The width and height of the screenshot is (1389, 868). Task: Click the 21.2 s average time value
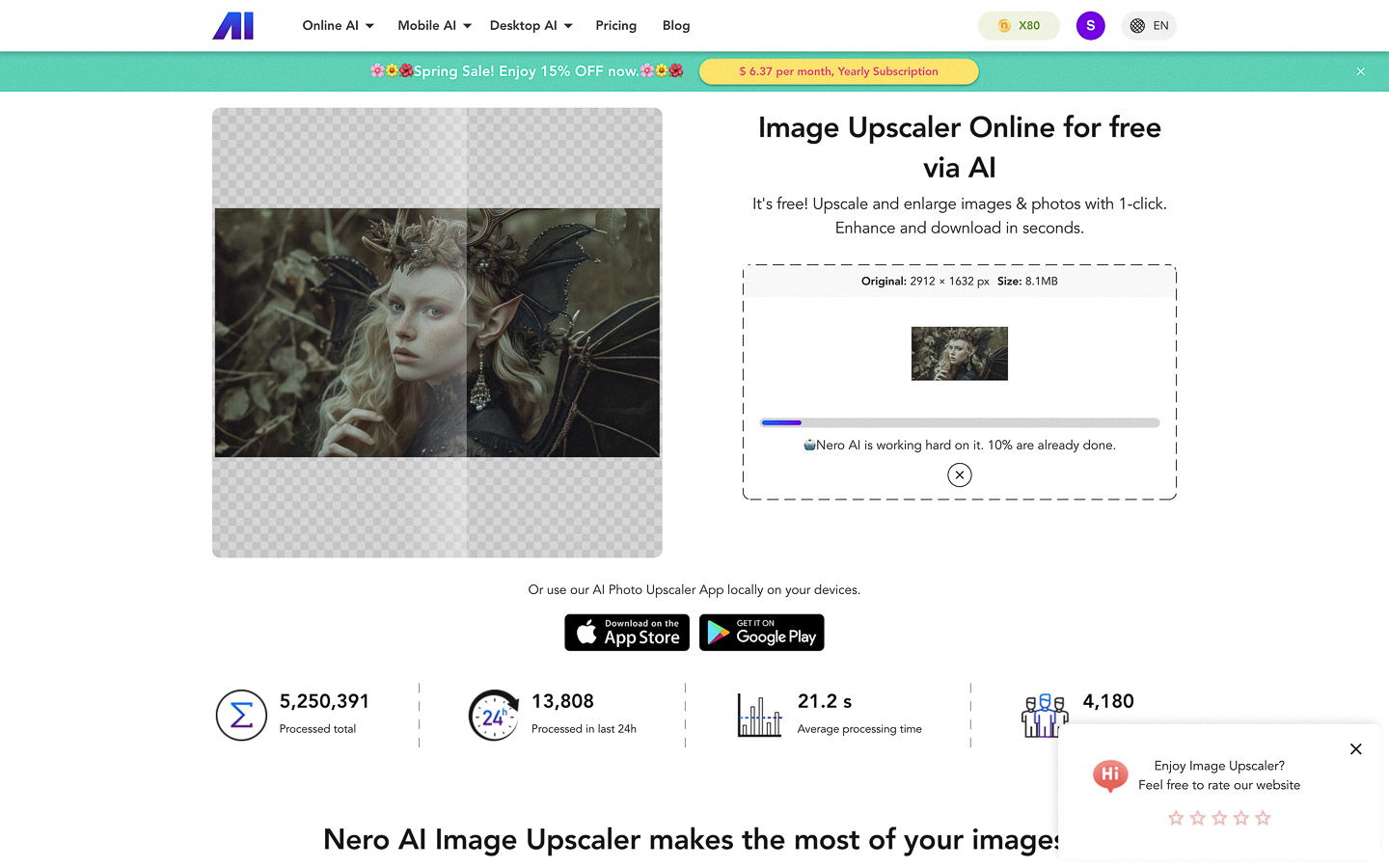[825, 701]
